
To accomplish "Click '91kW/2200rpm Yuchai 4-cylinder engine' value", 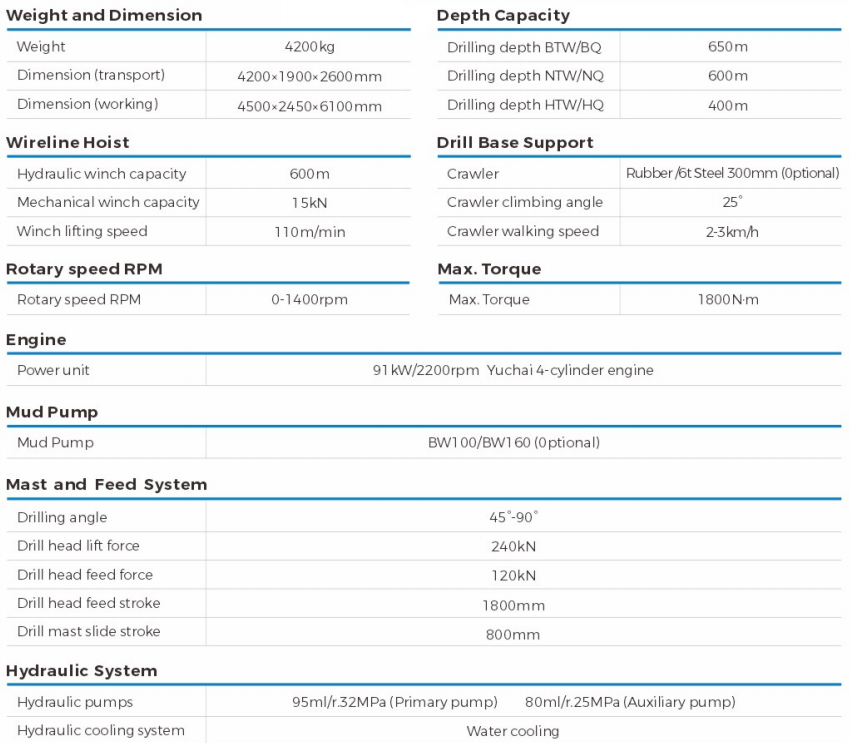I will pyautogui.click(x=513, y=370).
